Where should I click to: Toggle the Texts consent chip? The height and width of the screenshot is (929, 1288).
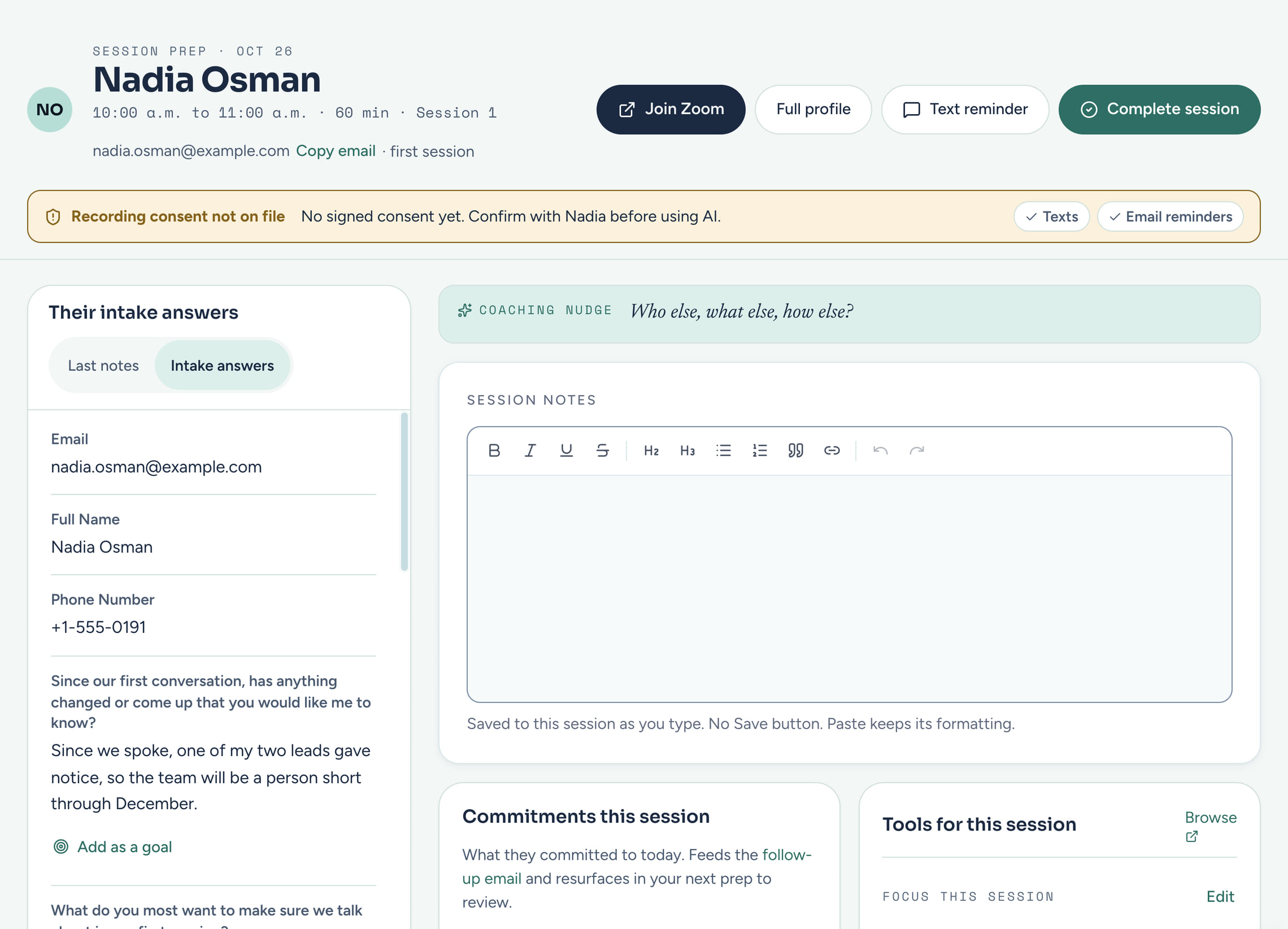pyautogui.click(x=1051, y=216)
